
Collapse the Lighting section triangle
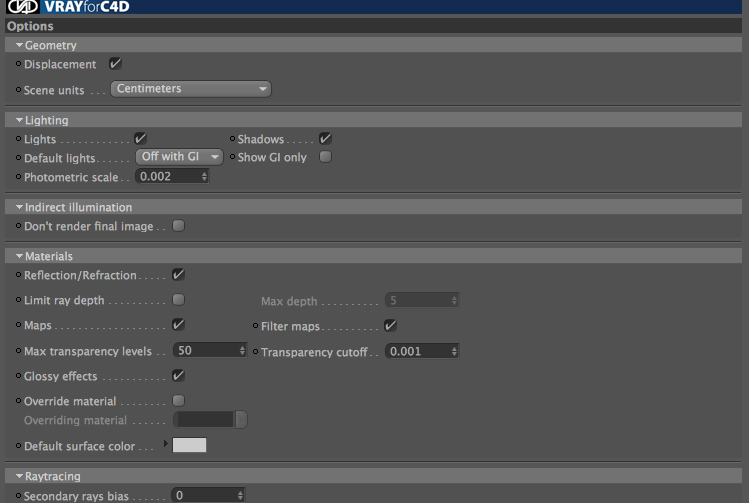coord(19,120)
